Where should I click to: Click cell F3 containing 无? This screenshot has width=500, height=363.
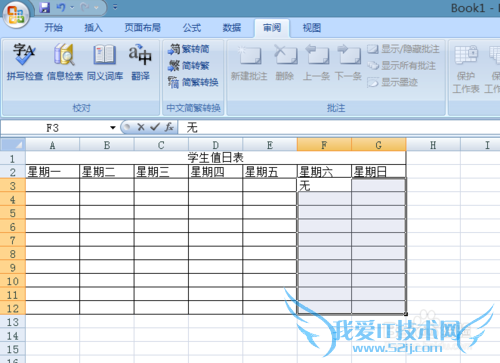pos(324,186)
